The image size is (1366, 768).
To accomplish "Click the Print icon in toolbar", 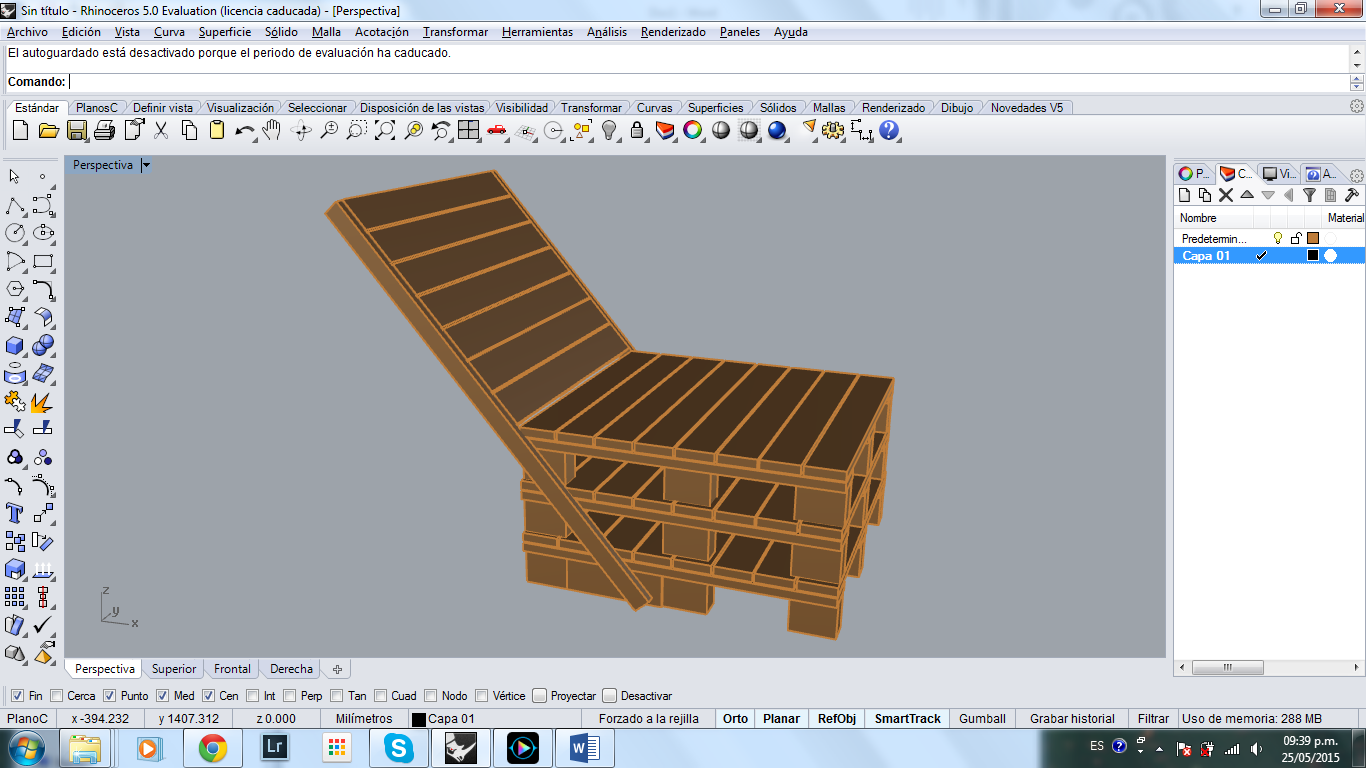I will click(x=104, y=130).
